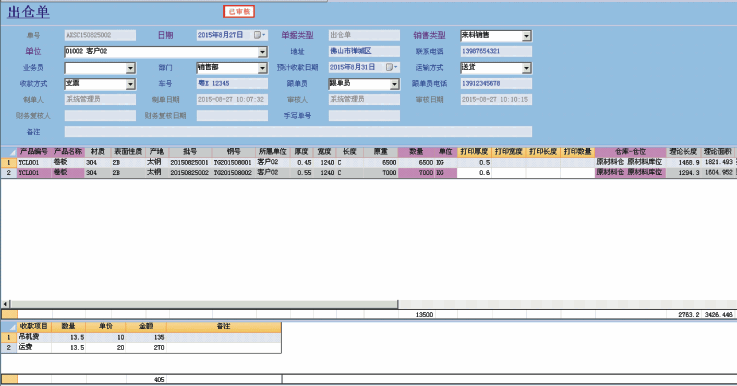Expand the 运输方式 dropdown
The height and width of the screenshot is (386, 737).
coord(526,68)
